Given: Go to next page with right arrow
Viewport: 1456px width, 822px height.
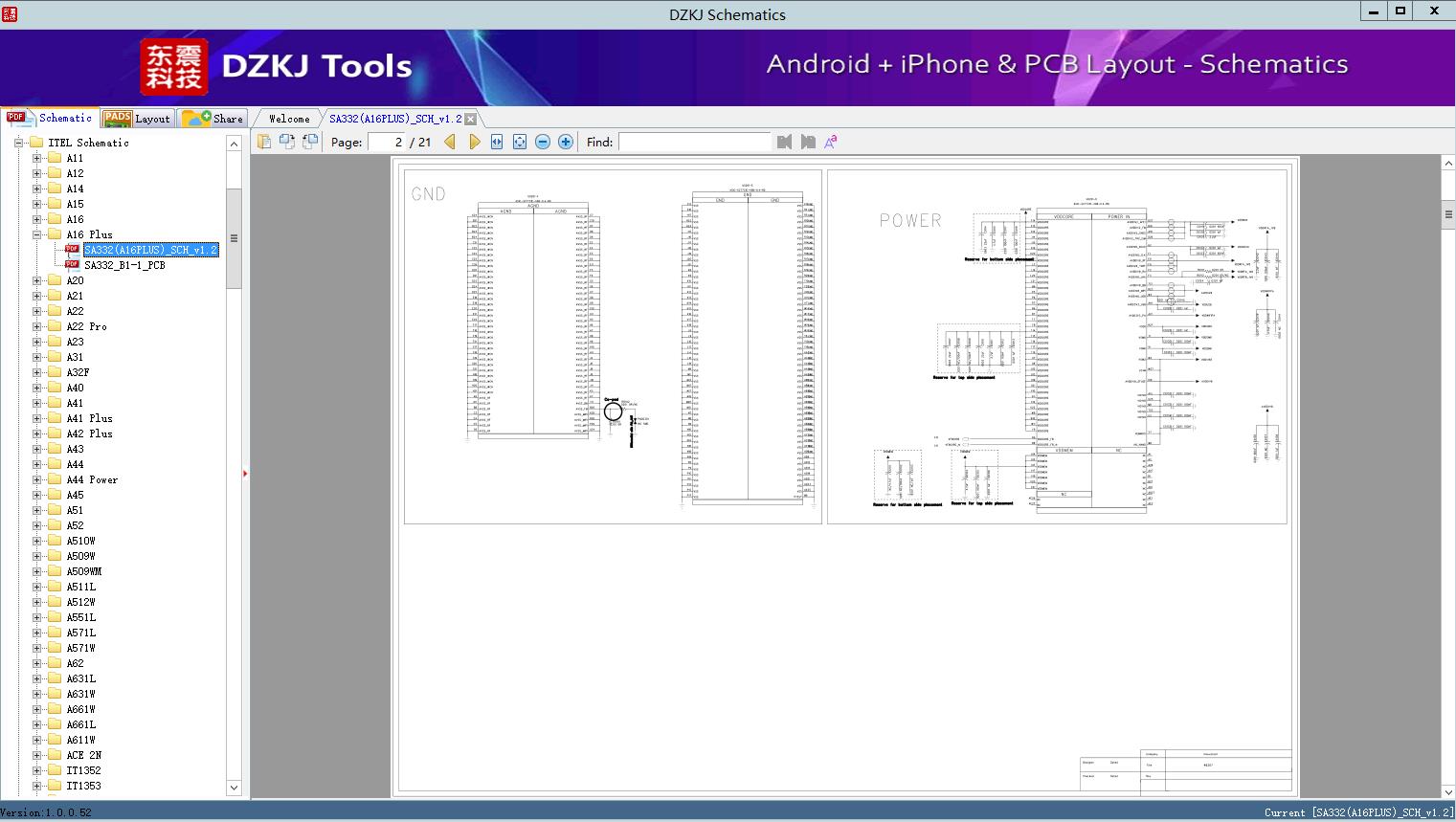Looking at the screenshot, I should coord(474,142).
